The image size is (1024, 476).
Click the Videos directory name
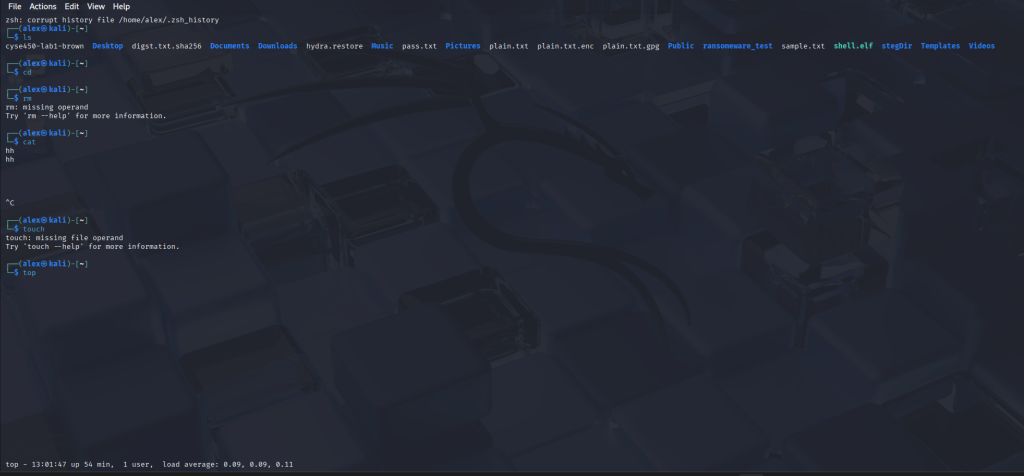(981, 46)
